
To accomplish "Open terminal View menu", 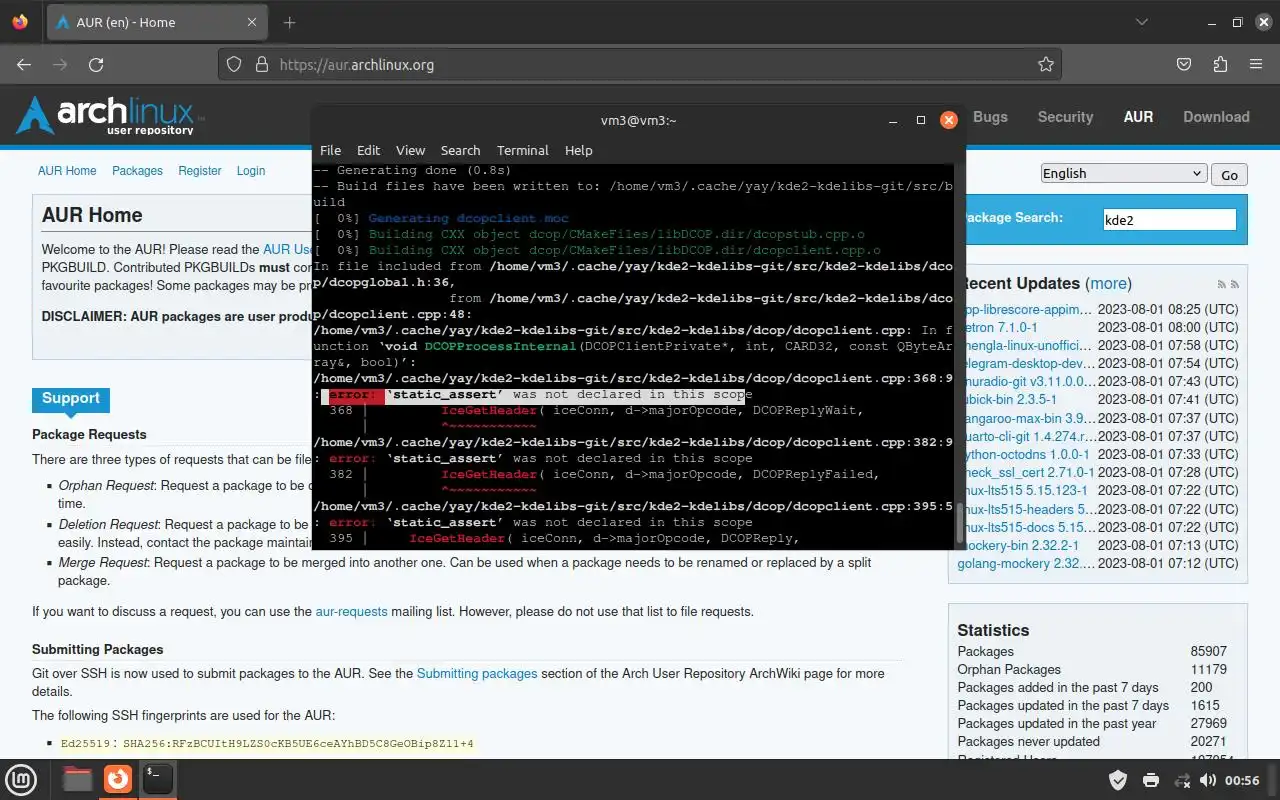I will click(410, 150).
